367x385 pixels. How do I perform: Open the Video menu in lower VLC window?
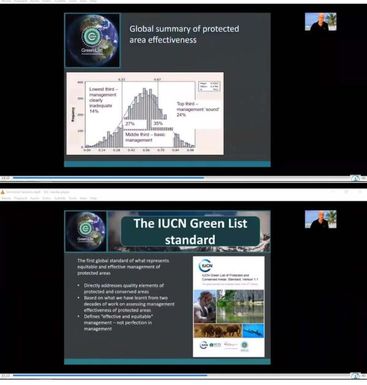pos(47,198)
